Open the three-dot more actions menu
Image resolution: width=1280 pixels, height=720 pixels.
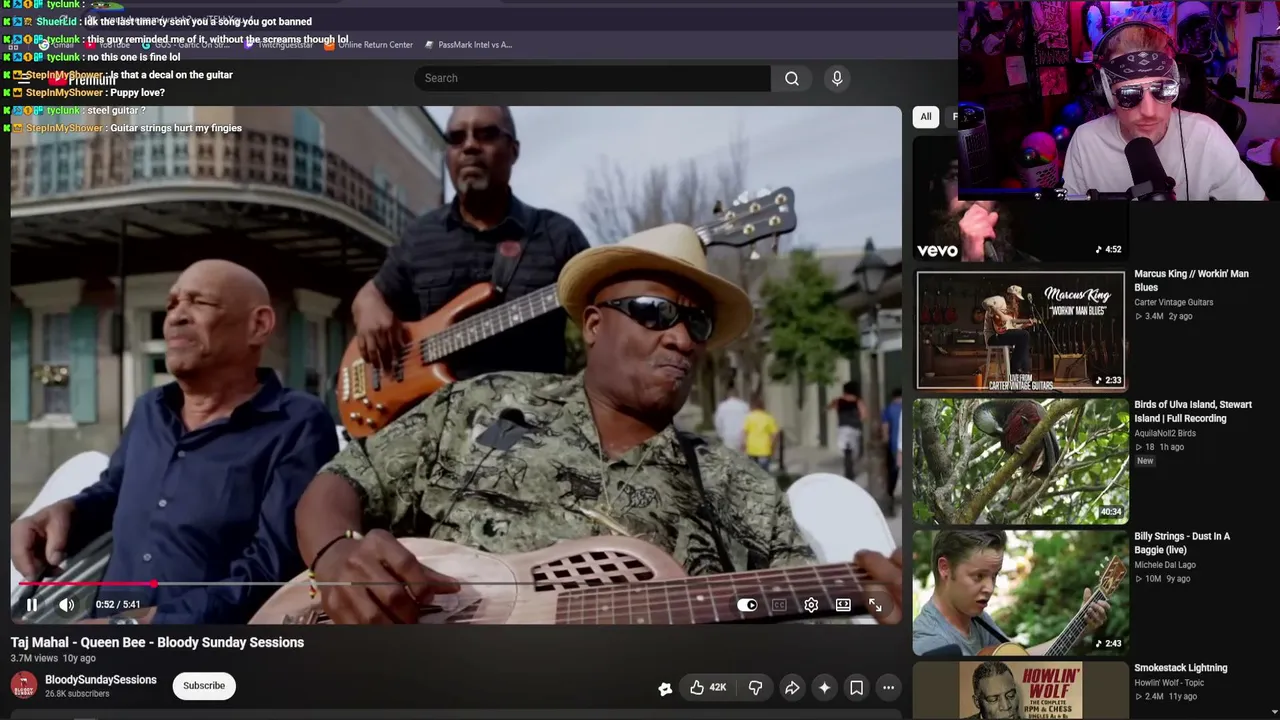click(x=888, y=688)
